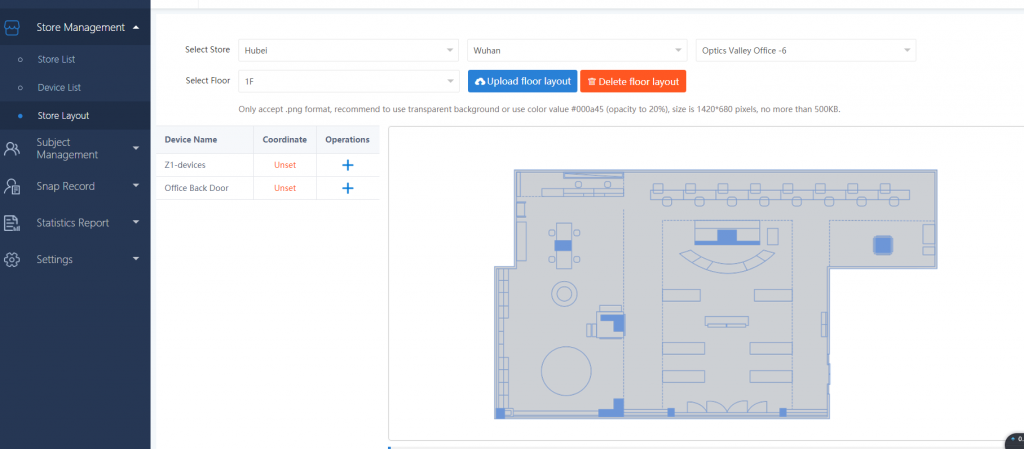Click the Statistics Report icon
Screen dimensions: 1024x449
(12, 223)
